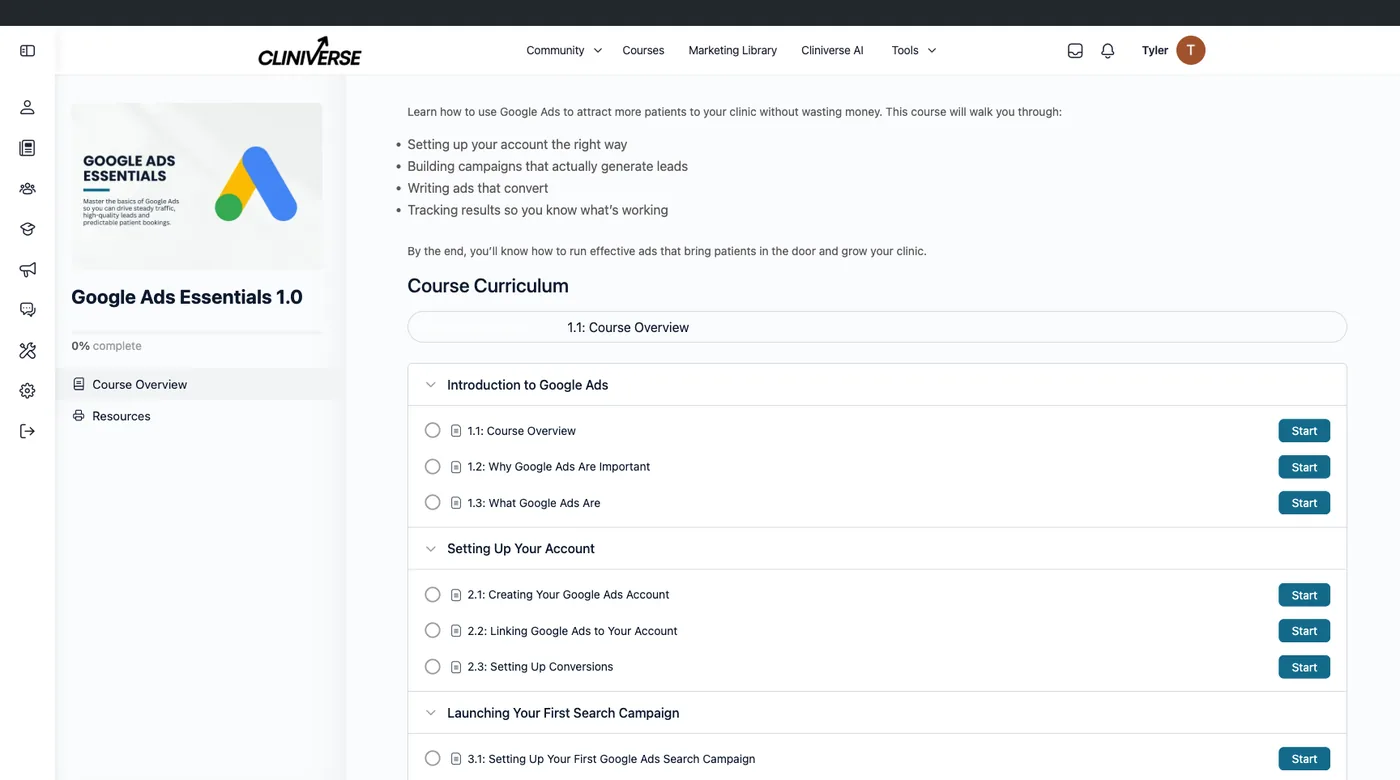Open the Courses menu item
This screenshot has height=780, width=1400.
(643, 50)
